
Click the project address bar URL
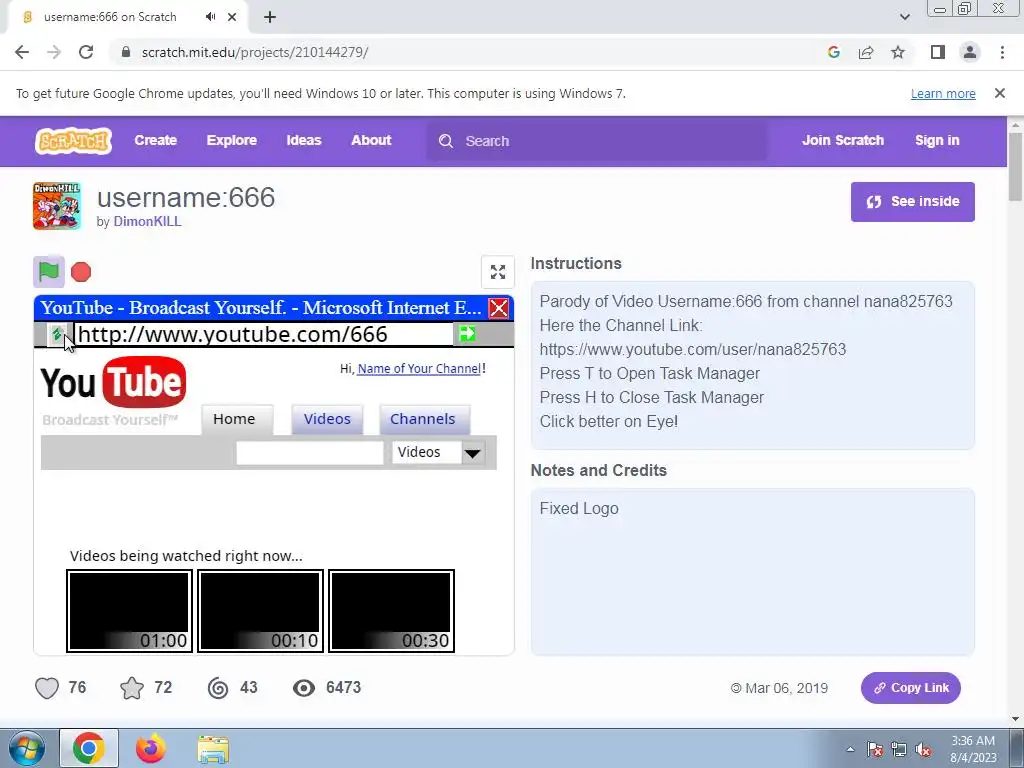coord(263,334)
